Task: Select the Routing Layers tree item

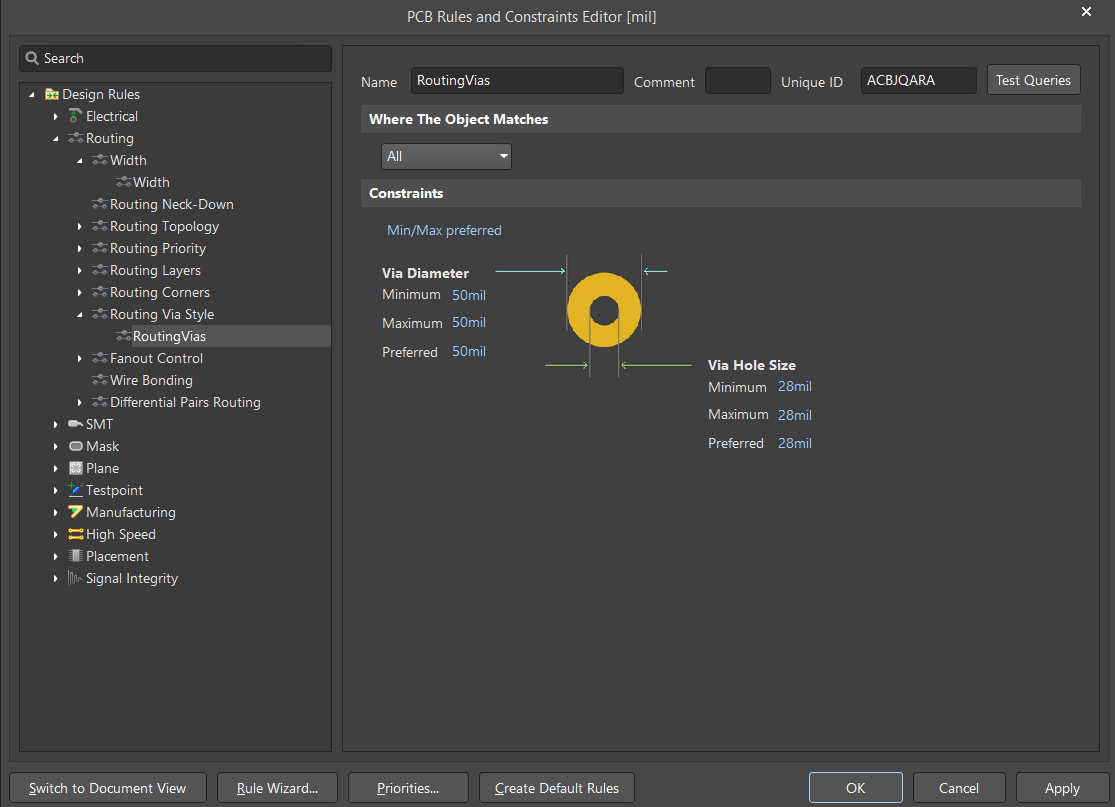Action: pos(155,270)
